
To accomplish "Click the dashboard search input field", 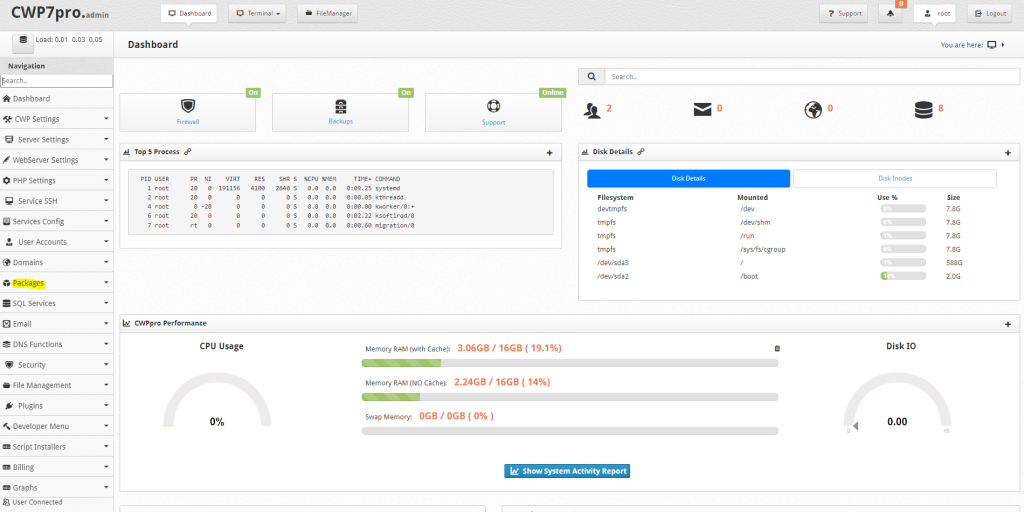I will click(x=812, y=76).
